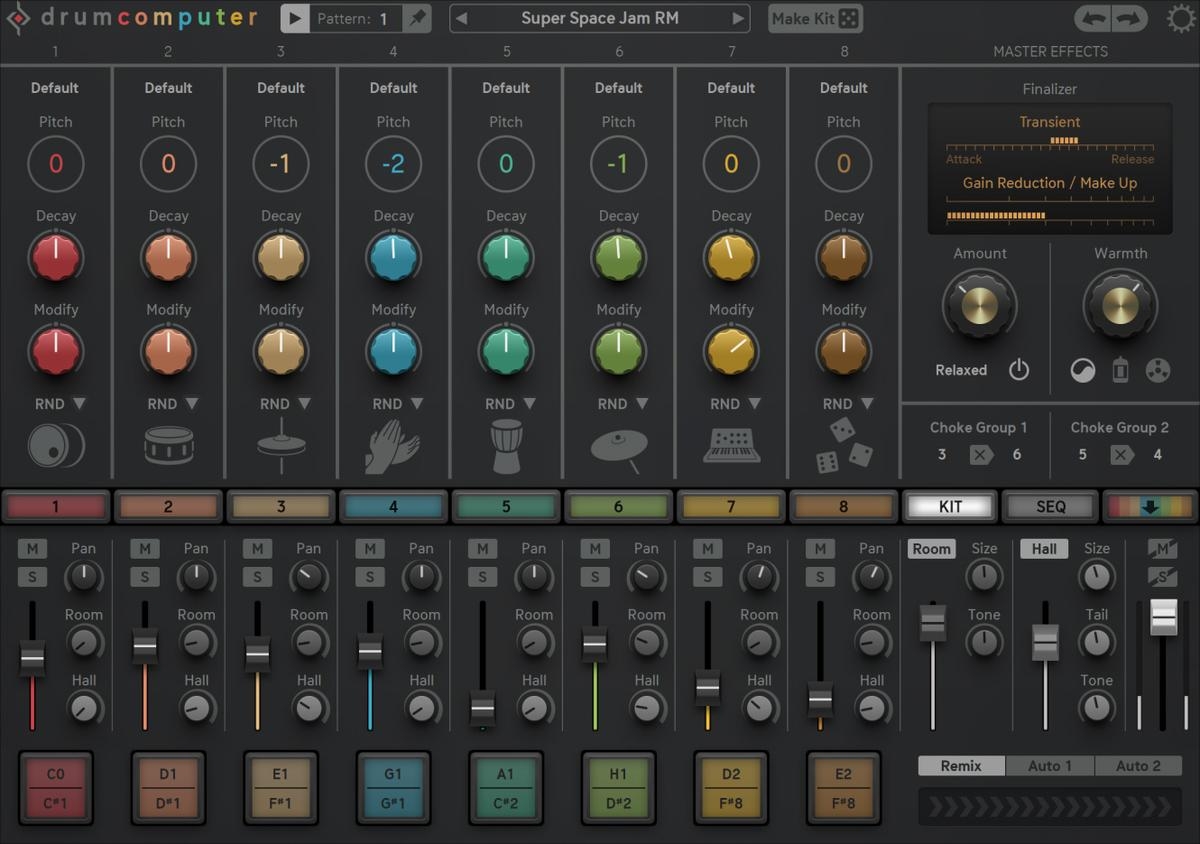Viewport: 1200px width, 844px height.
Task: Click the clapping hands icon on channel 4
Action: pyautogui.click(x=393, y=446)
